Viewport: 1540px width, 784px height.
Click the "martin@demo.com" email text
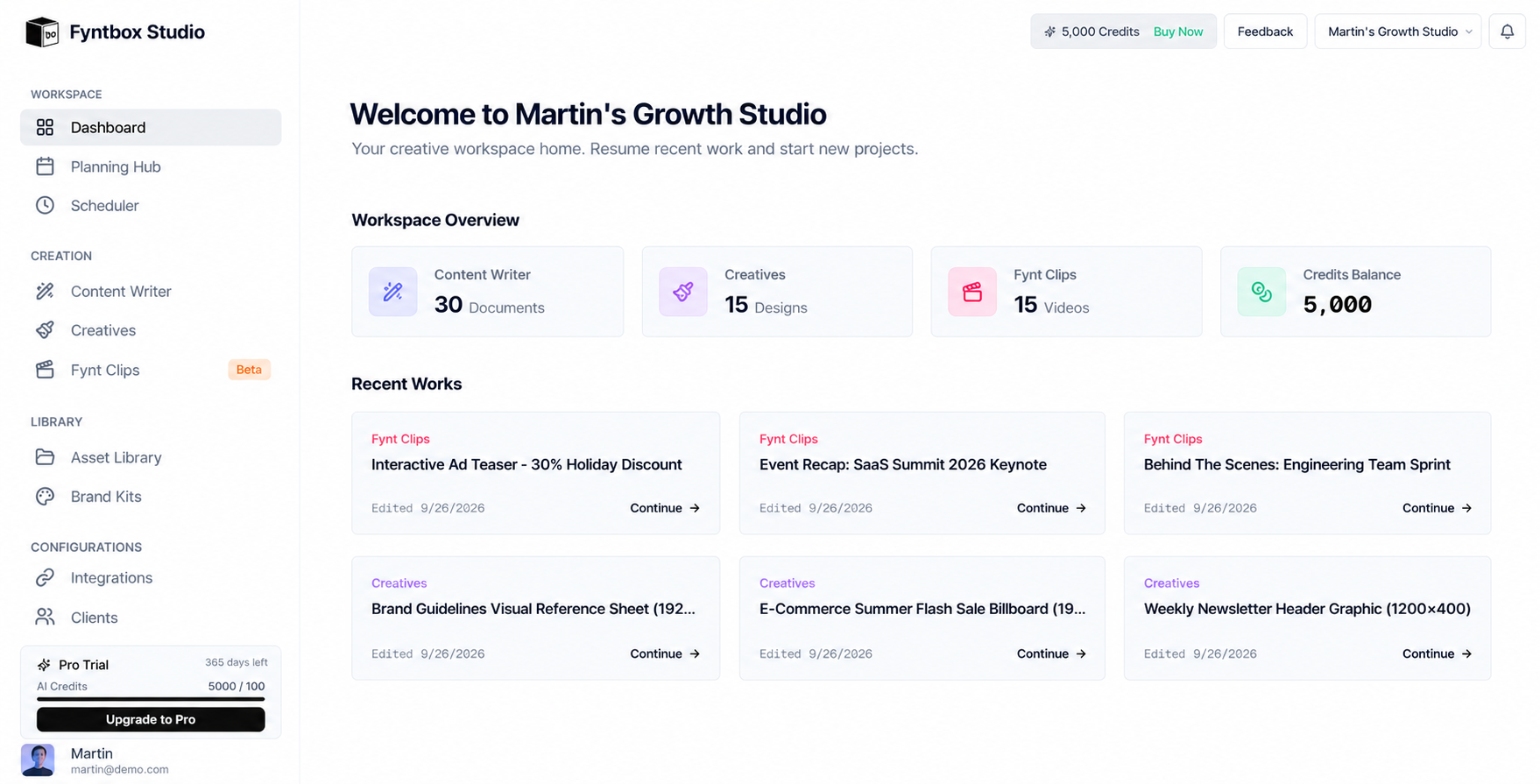(x=119, y=769)
